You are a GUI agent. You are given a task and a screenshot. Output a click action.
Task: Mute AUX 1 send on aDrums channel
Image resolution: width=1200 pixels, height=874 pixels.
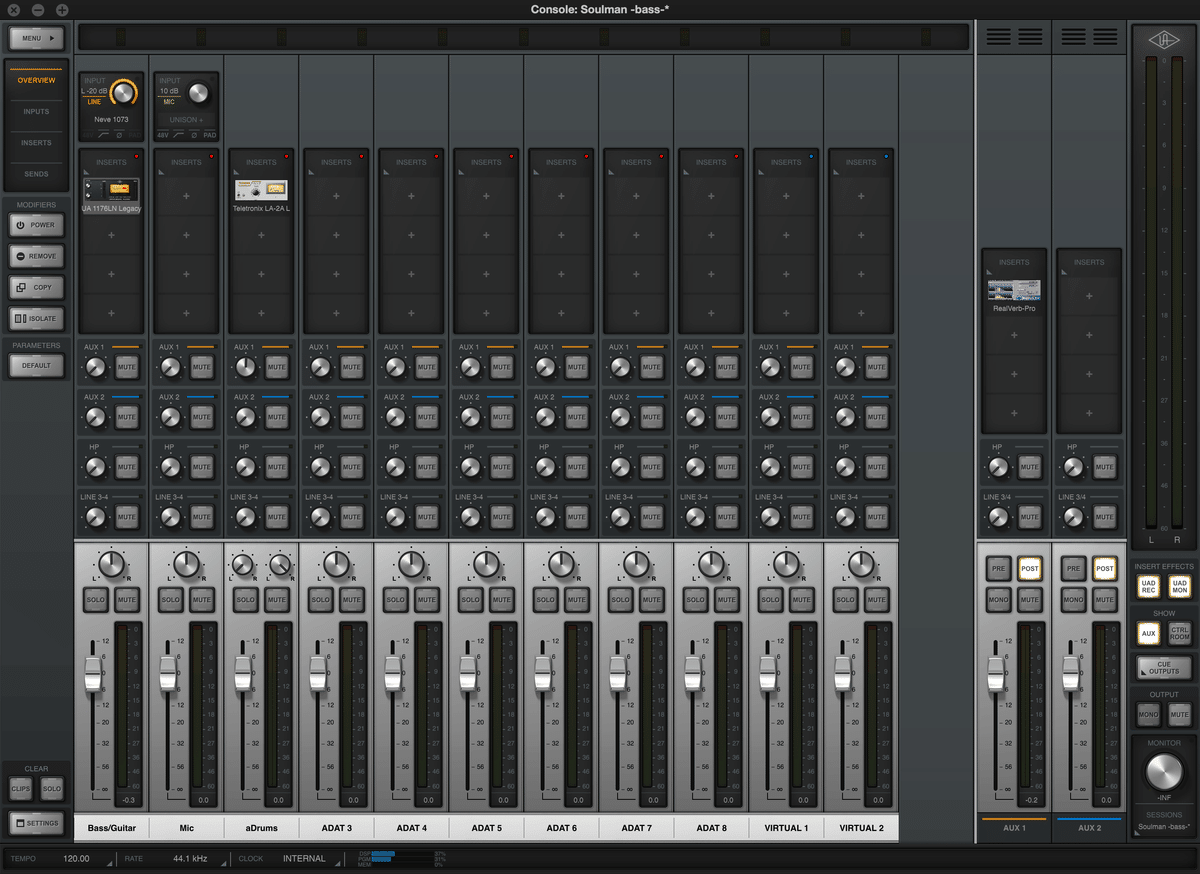(x=276, y=368)
